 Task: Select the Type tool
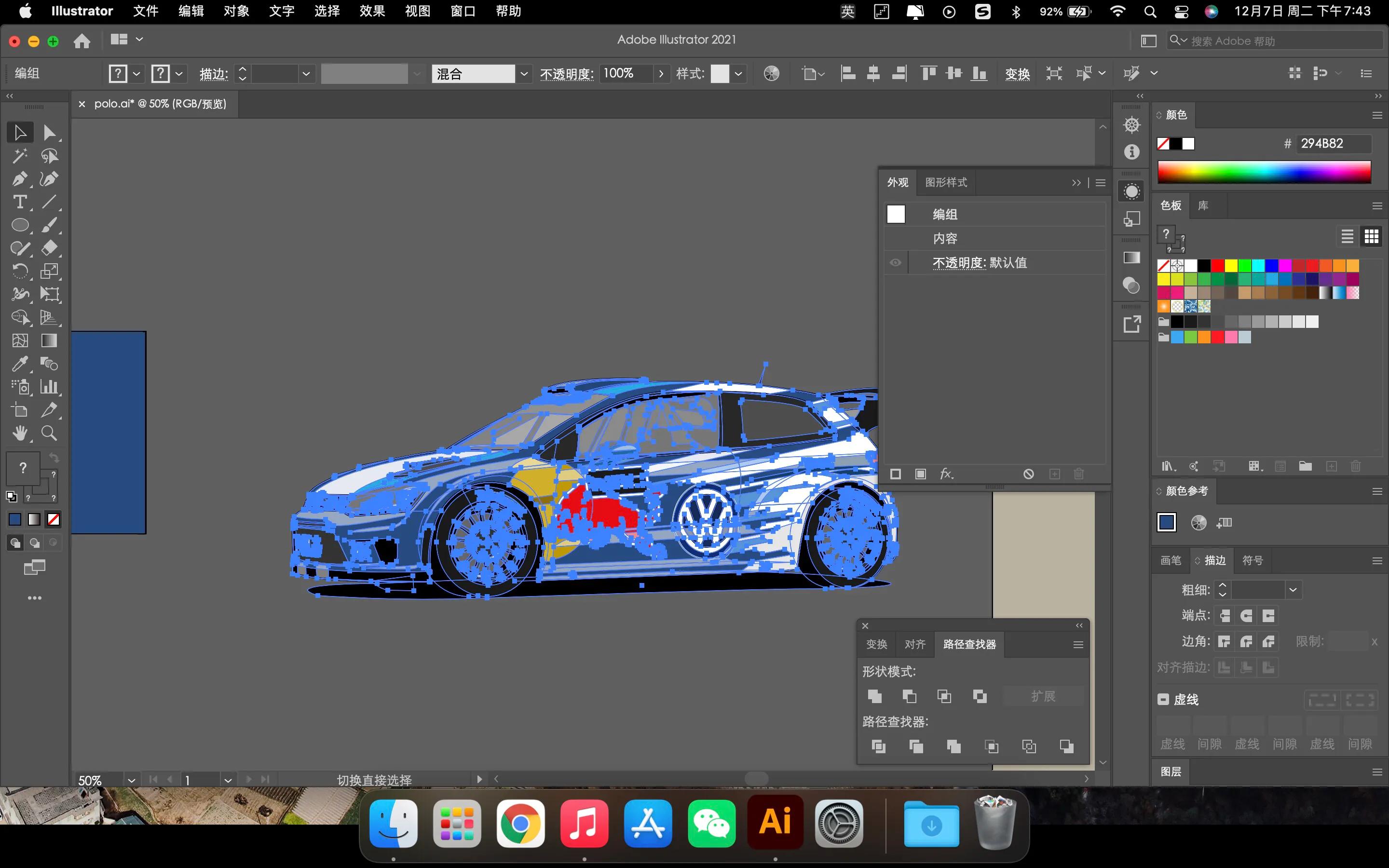(x=20, y=202)
